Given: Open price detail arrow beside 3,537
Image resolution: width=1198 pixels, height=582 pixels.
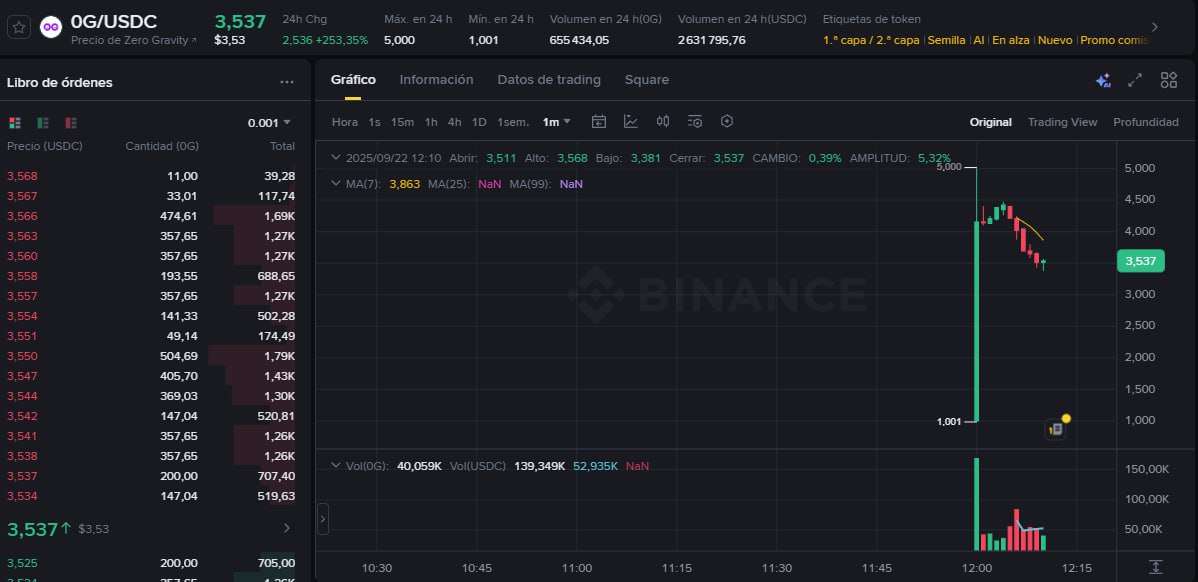Looking at the screenshot, I should point(287,528).
